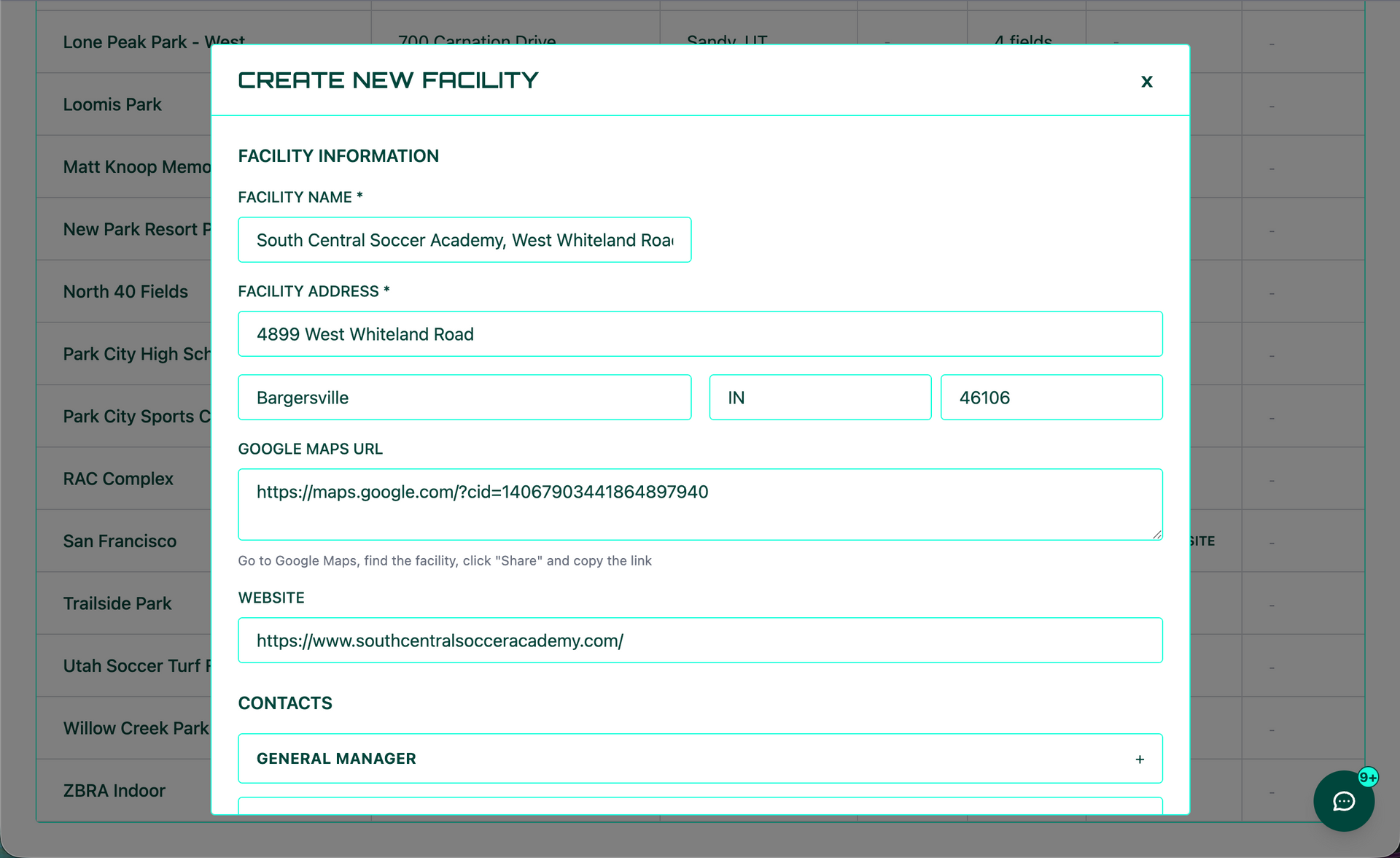Click the plus icon on General Manager
Screen dimensions: 1400x858
pyautogui.click(x=1140, y=760)
